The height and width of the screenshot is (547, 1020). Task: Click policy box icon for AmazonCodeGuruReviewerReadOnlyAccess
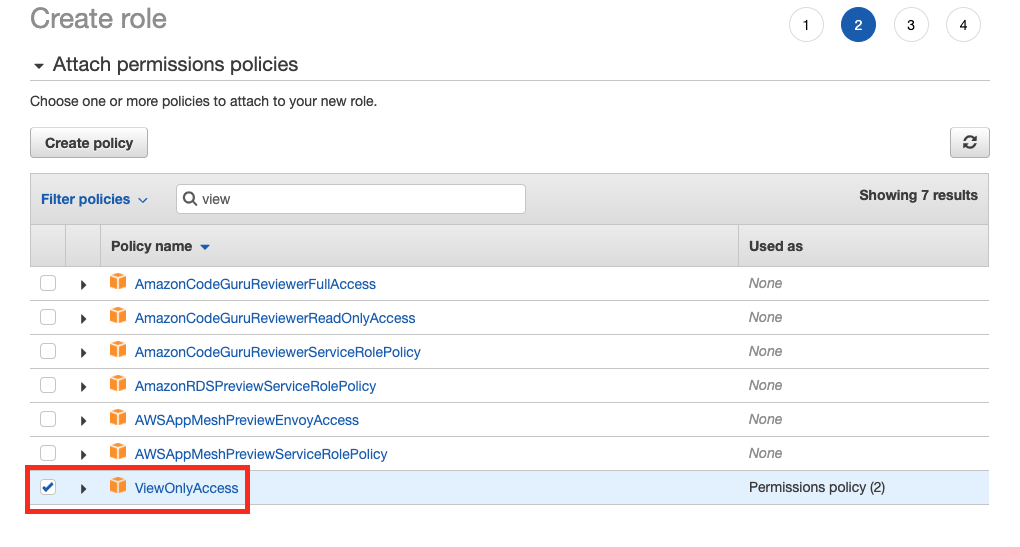[x=118, y=315]
